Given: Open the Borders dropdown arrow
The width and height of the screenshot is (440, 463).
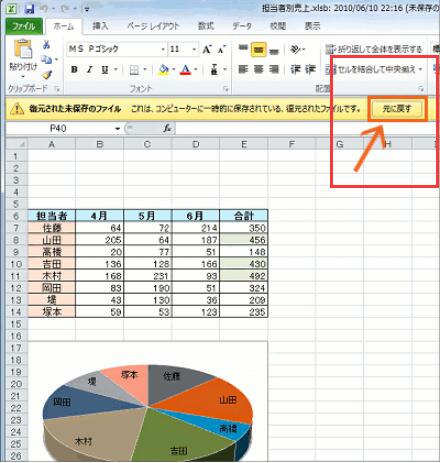Looking at the screenshot, I should [145, 70].
